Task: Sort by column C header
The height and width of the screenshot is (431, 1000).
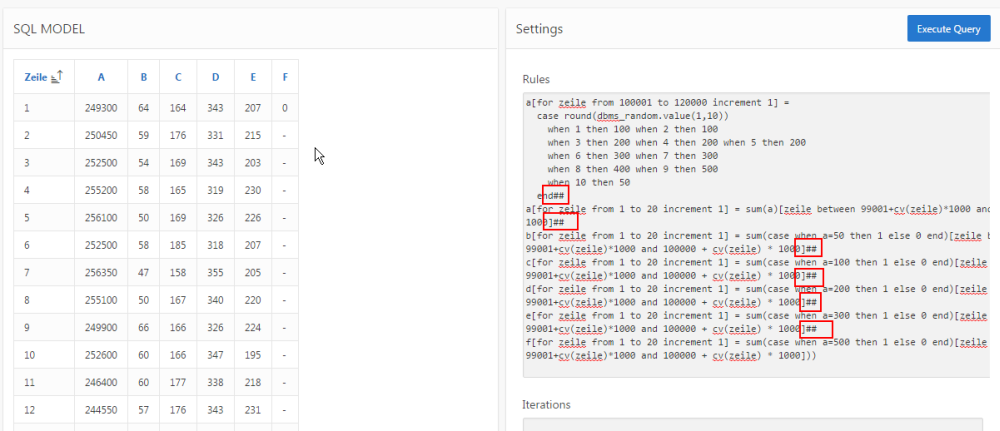Action: click(x=178, y=78)
